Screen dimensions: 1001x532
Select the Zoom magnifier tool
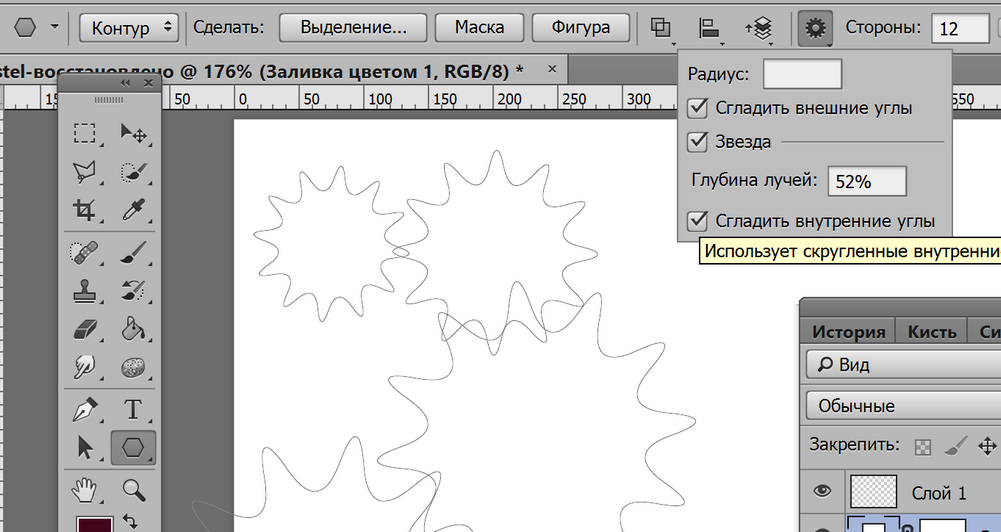coord(133,490)
